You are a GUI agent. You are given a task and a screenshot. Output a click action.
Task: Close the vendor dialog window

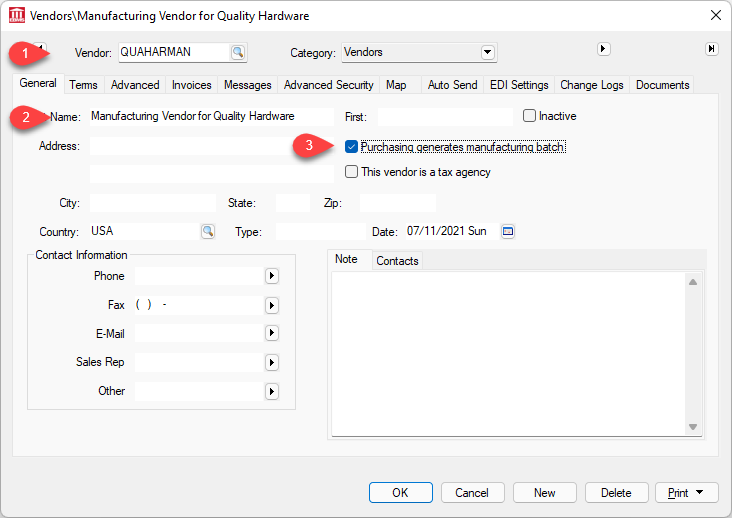point(716,15)
